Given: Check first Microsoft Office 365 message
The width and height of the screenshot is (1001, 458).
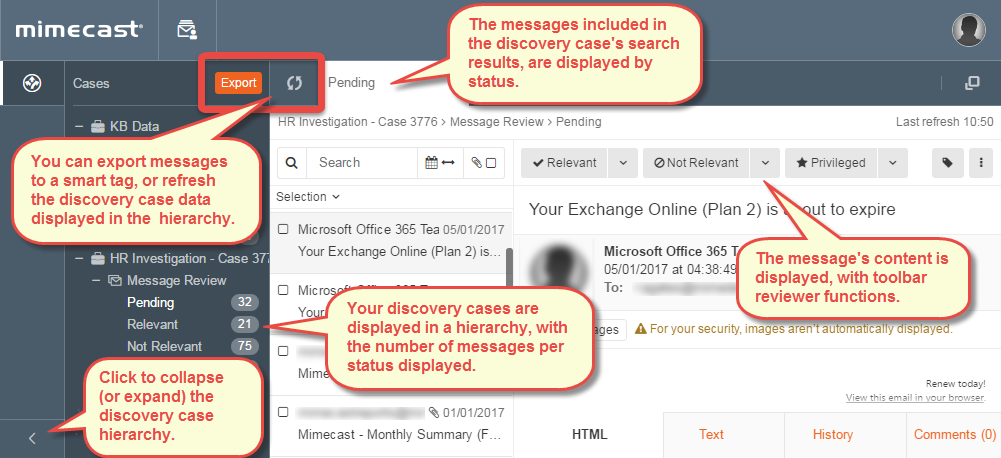Looking at the screenshot, I should (x=283, y=229).
